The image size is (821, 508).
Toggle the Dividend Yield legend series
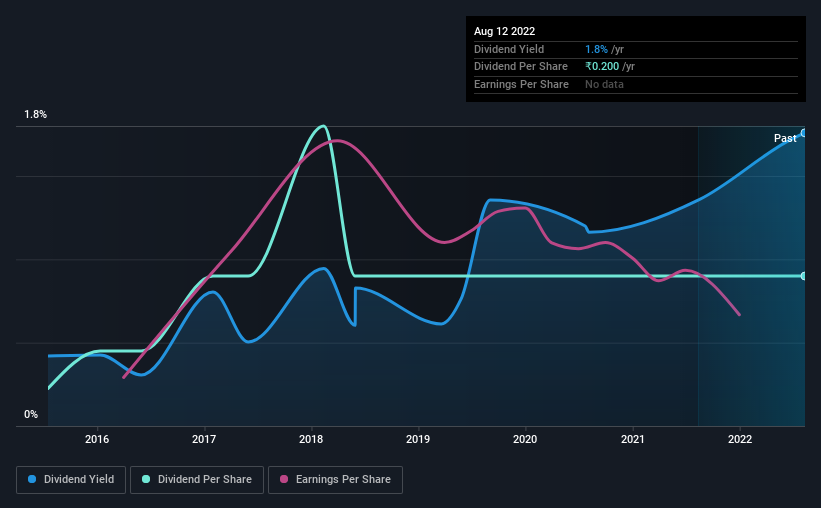coord(71,480)
